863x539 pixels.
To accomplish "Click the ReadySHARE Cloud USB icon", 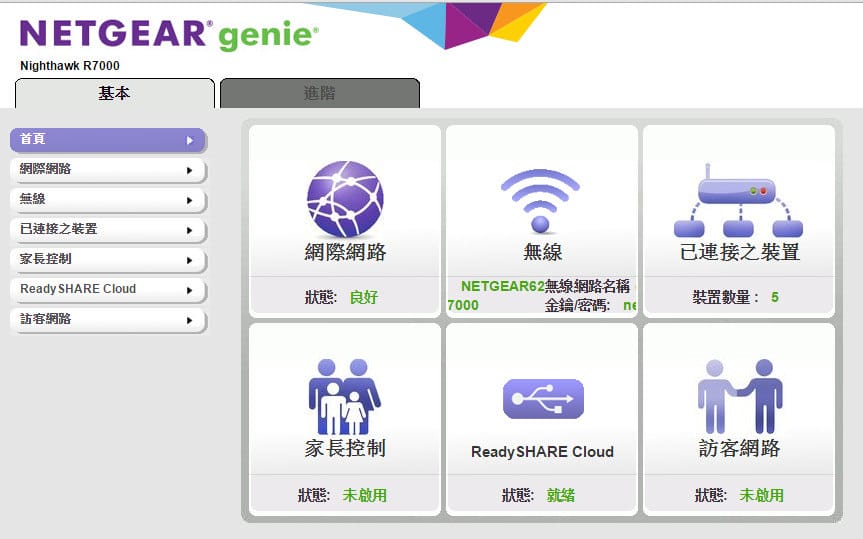I will coord(543,399).
